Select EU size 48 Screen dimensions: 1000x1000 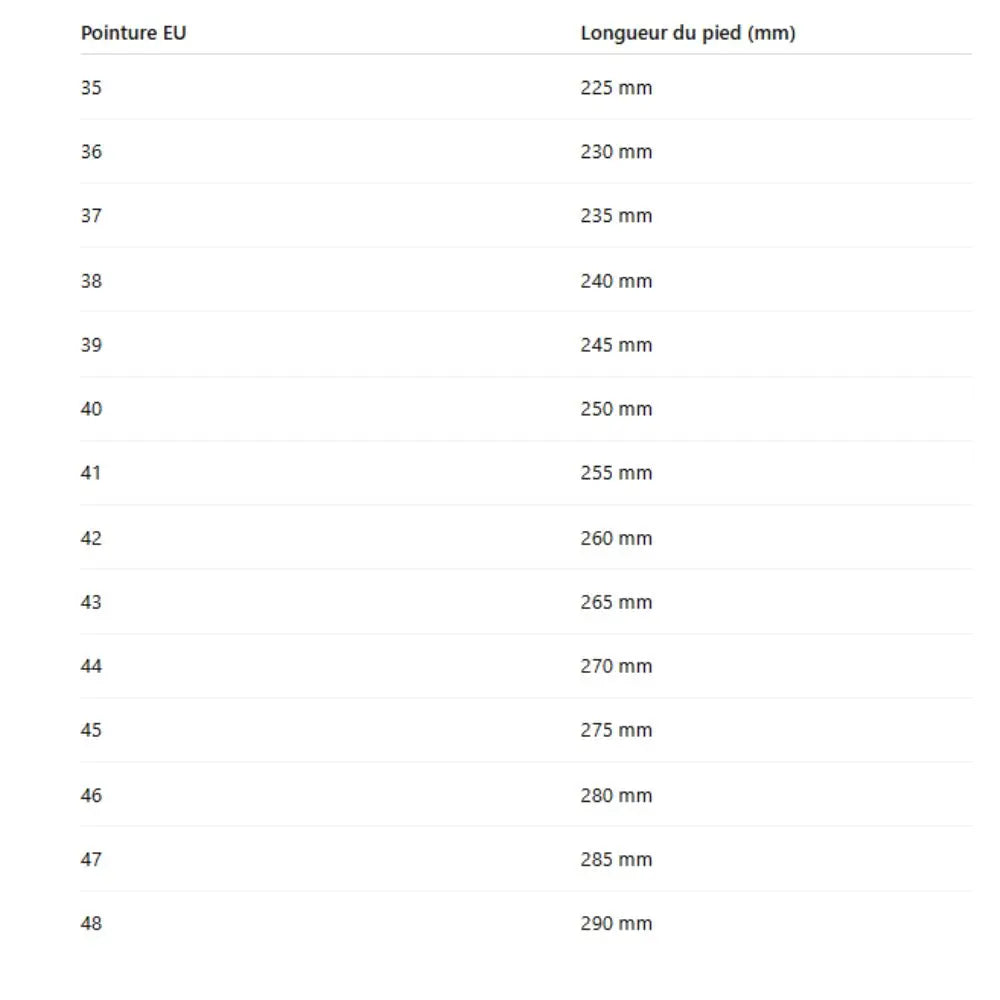click(91, 923)
